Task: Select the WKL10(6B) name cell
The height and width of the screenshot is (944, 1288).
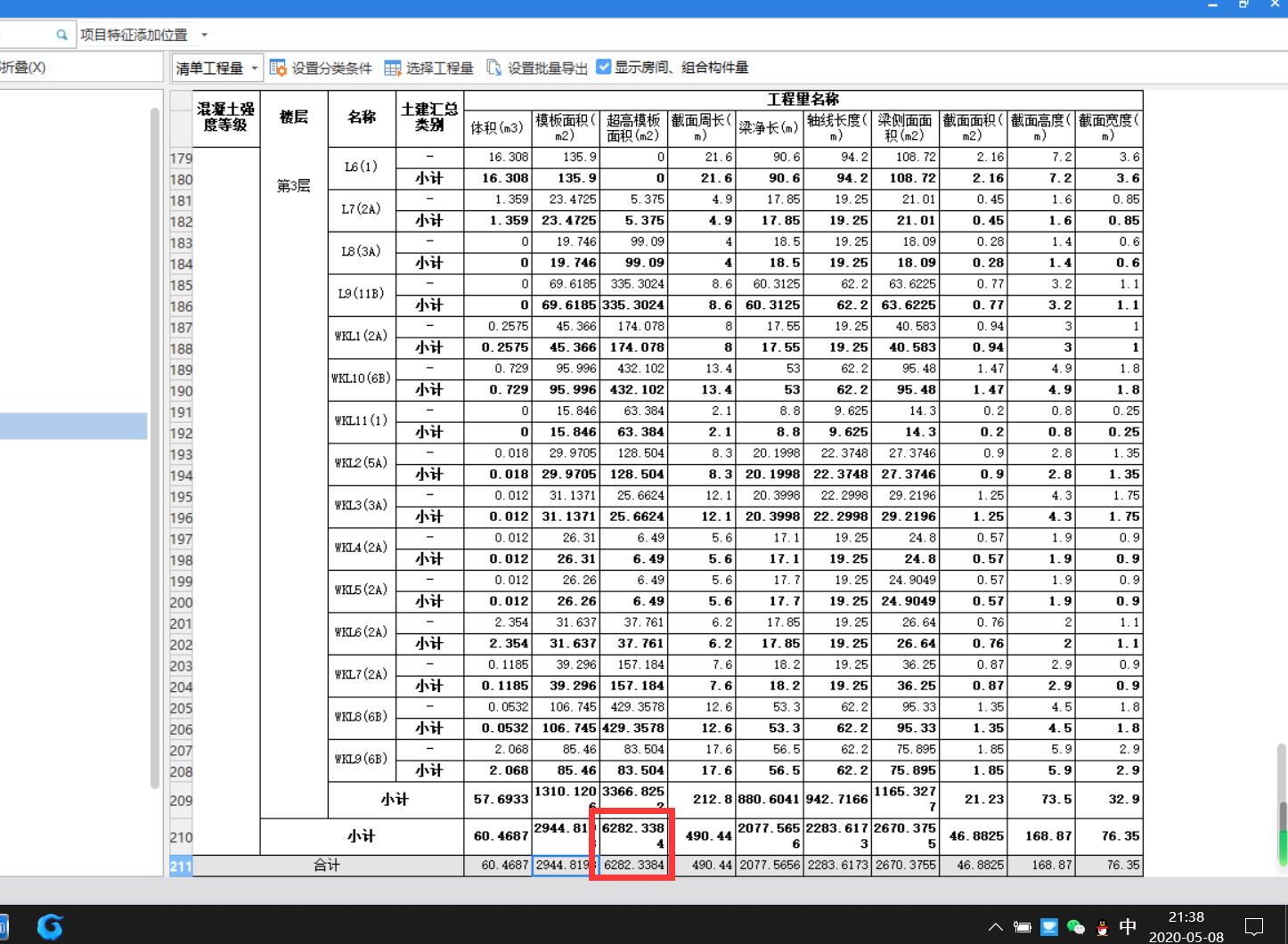Action: (362, 379)
